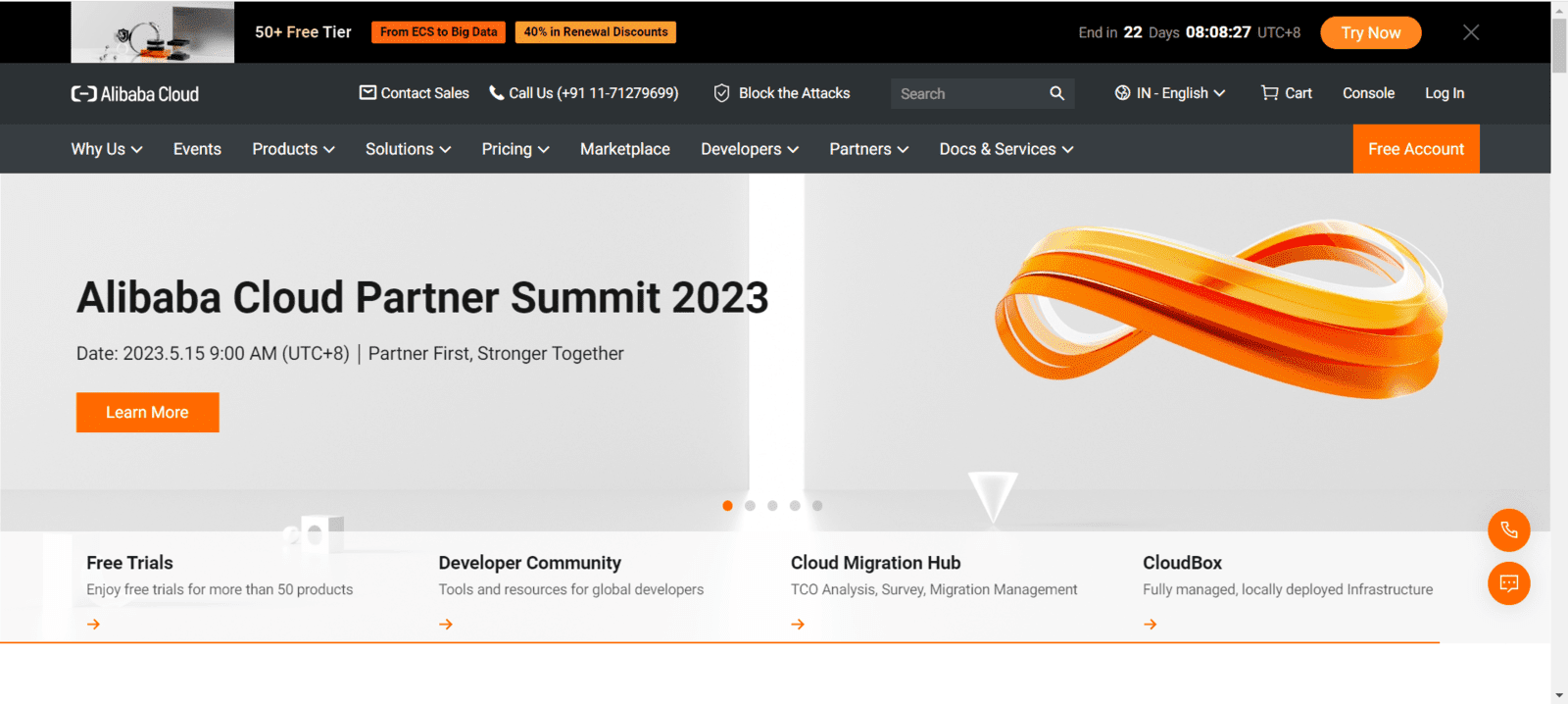
Task: Click the promo banner thumbnail image
Action: click(153, 32)
